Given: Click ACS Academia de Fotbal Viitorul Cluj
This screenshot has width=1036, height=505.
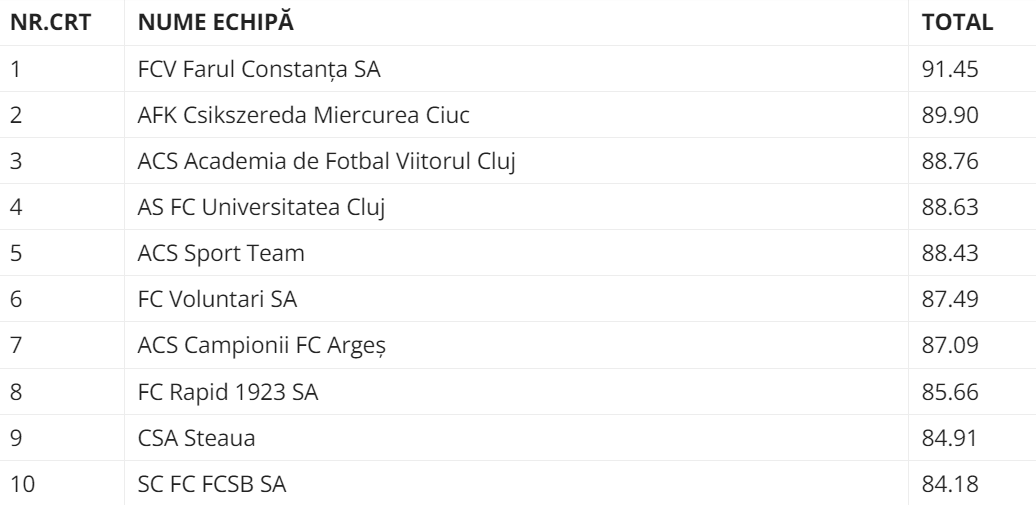Looking at the screenshot, I should tap(326, 161).
